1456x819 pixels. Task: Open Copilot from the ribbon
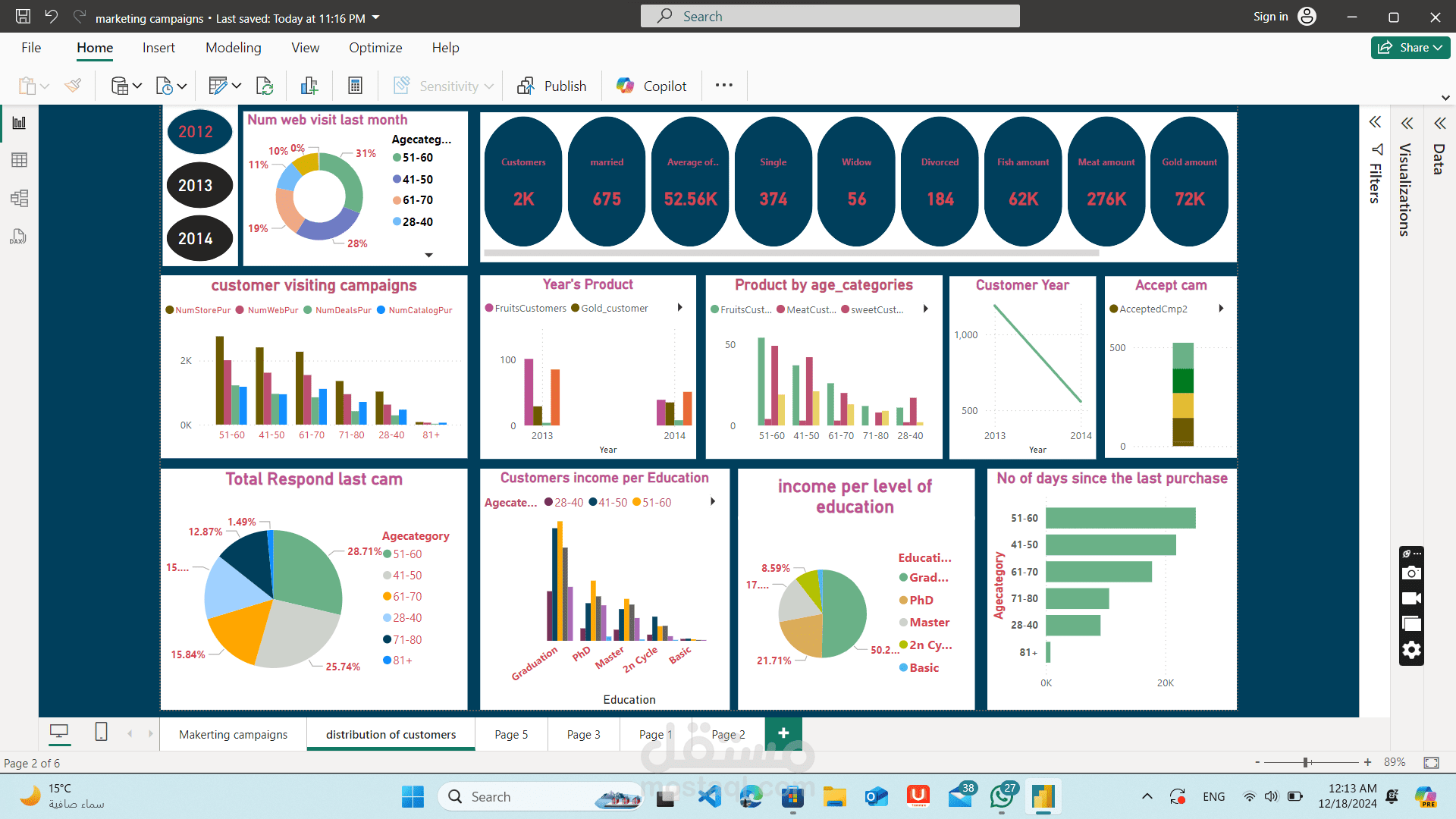pyautogui.click(x=651, y=86)
